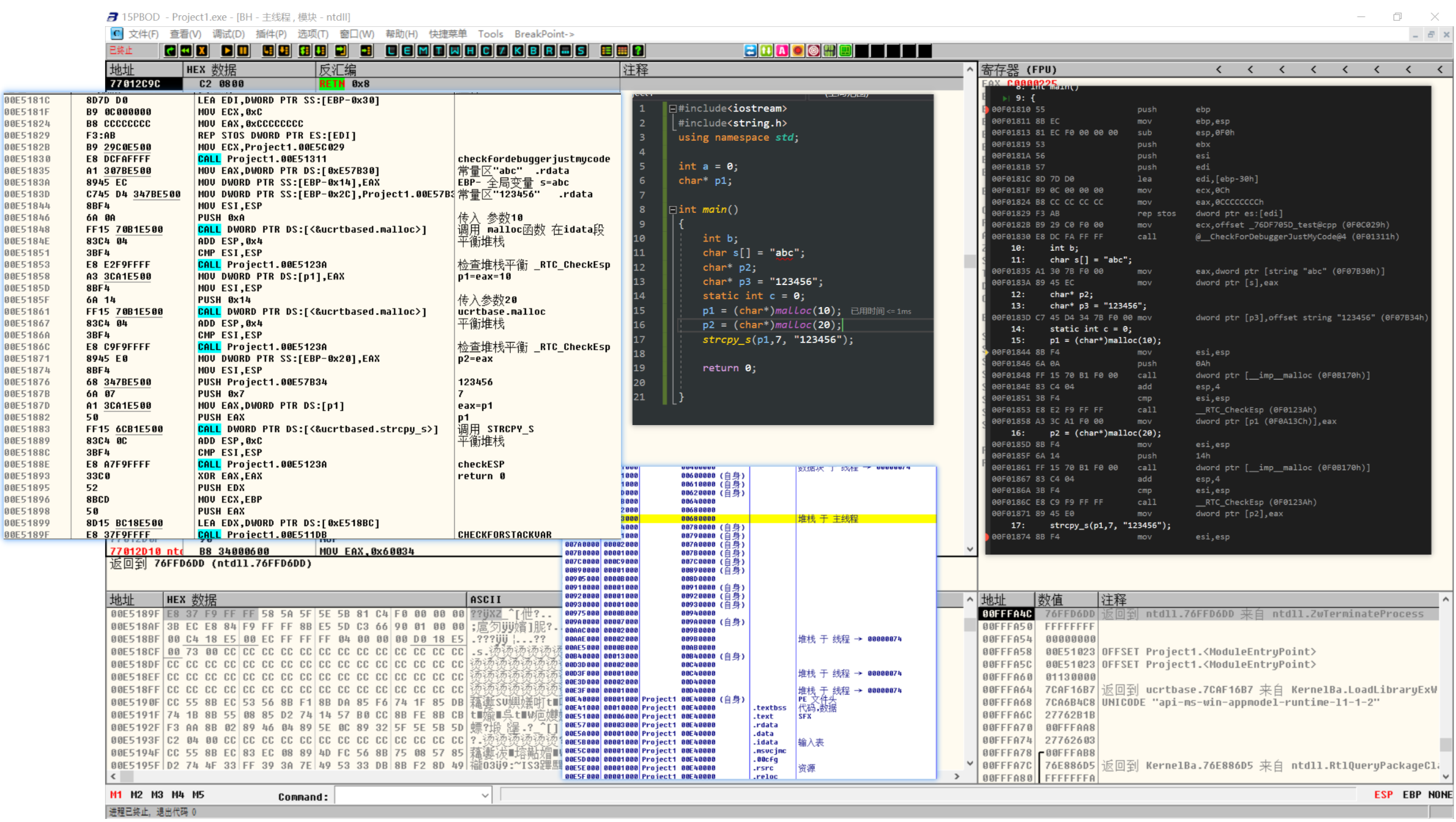This screenshot has height=822, width=1456.
Task: Open the 插件(P) menu
Action: click(x=271, y=34)
